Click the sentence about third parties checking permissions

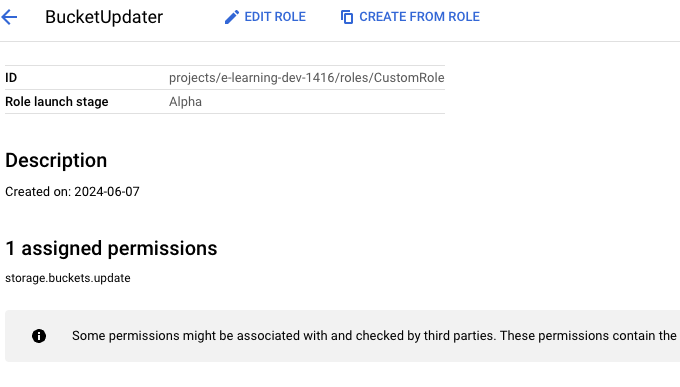(x=284, y=336)
